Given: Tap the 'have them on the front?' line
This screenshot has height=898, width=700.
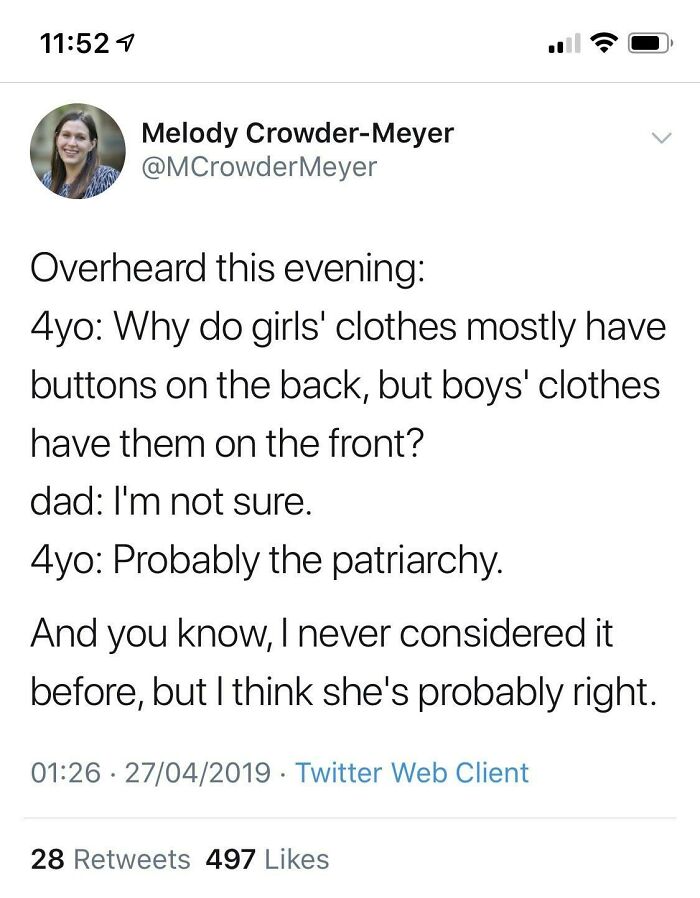Looking at the screenshot, I should 227,443.
